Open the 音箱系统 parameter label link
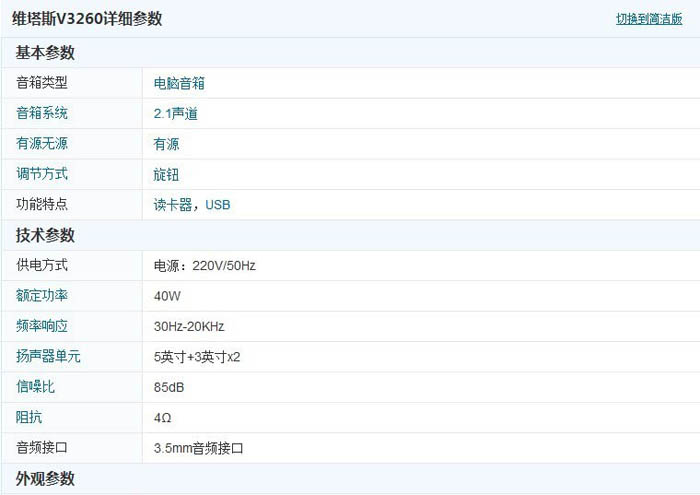This screenshot has width=700, height=495. [x=42, y=113]
